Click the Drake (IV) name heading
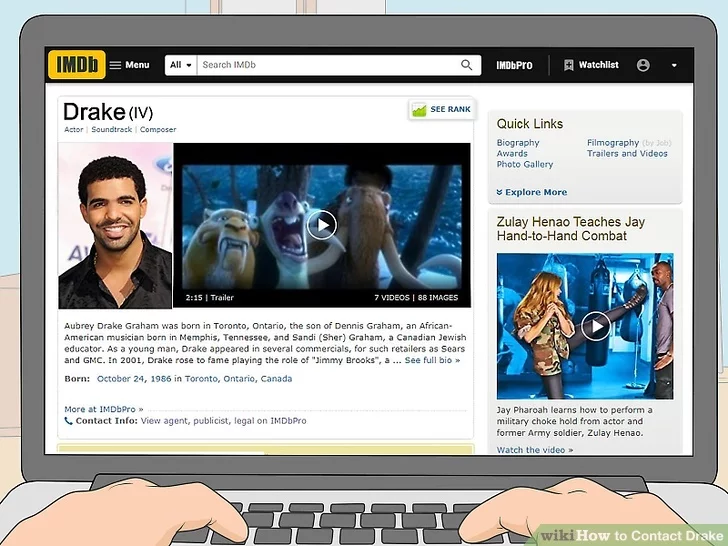 pos(108,112)
